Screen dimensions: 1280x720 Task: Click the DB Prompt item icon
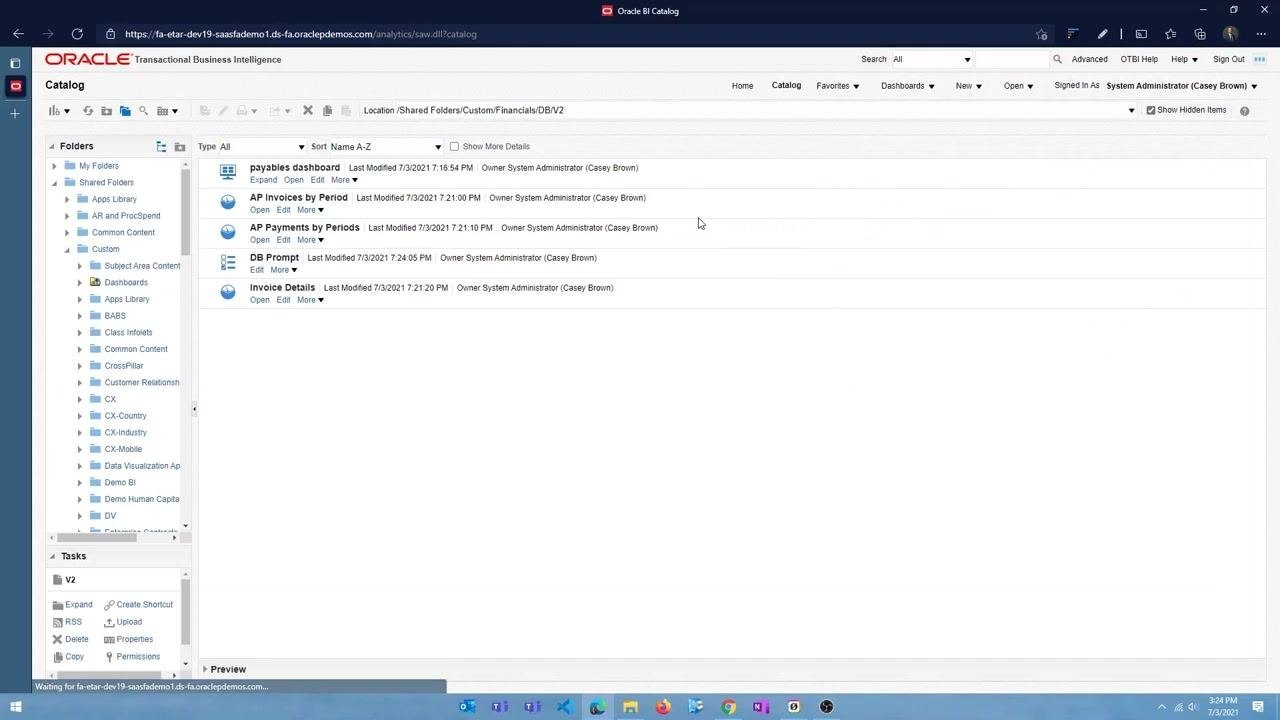228,262
